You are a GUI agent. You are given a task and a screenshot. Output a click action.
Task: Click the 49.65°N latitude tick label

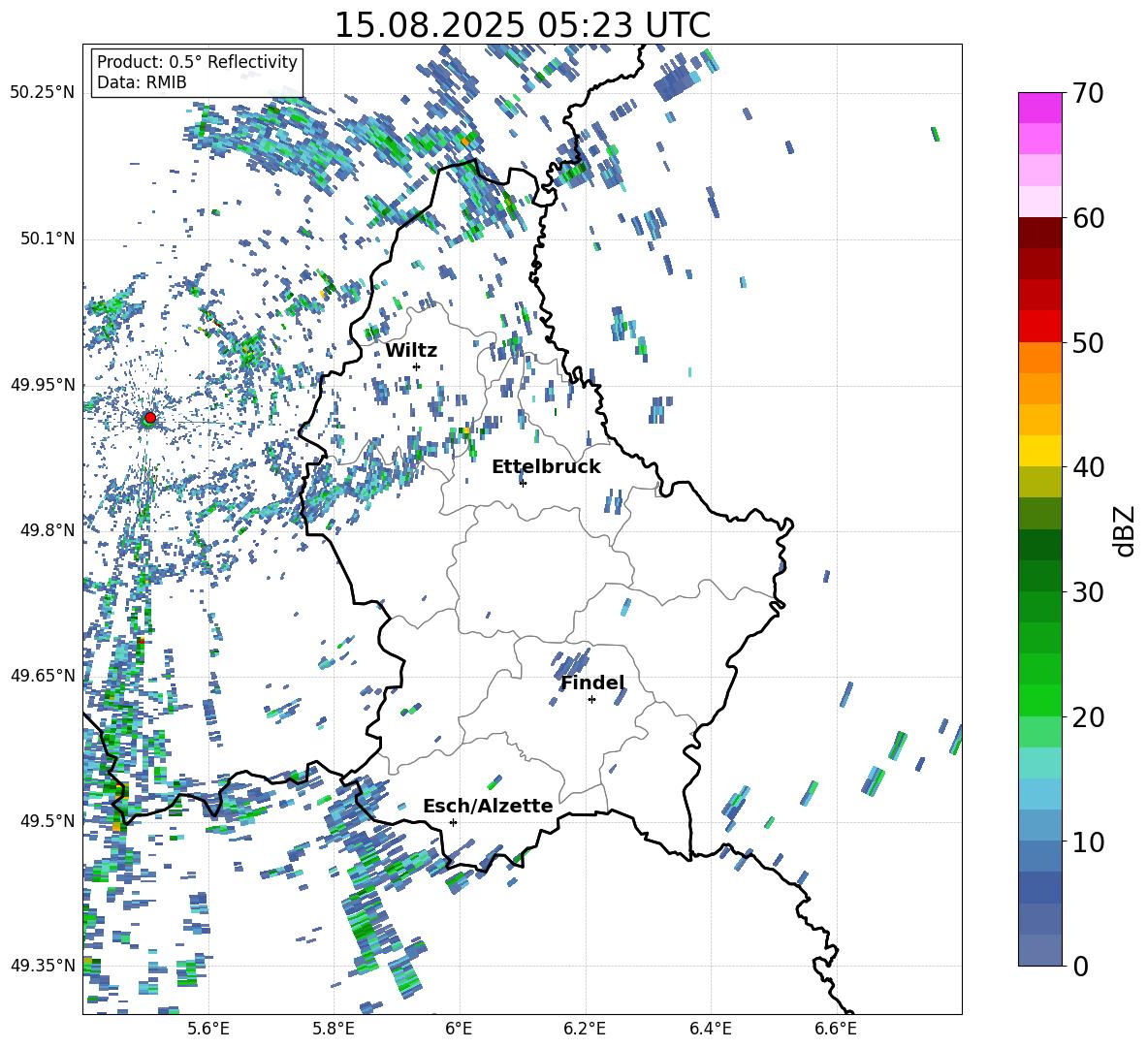(x=43, y=675)
